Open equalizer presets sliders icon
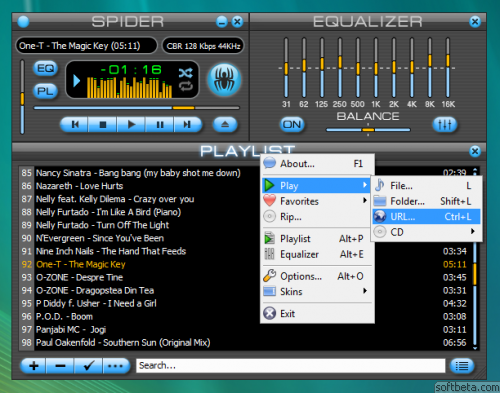This screenshot has height=393, width=500. pos(444,125)
